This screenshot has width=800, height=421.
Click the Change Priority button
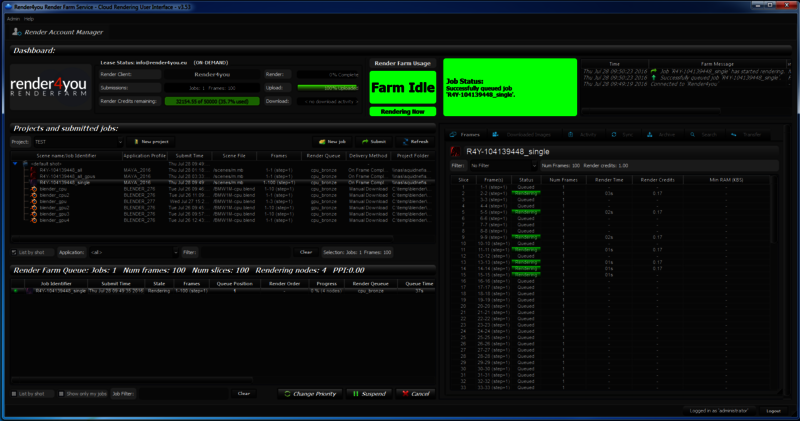click(x=309, y=394)
